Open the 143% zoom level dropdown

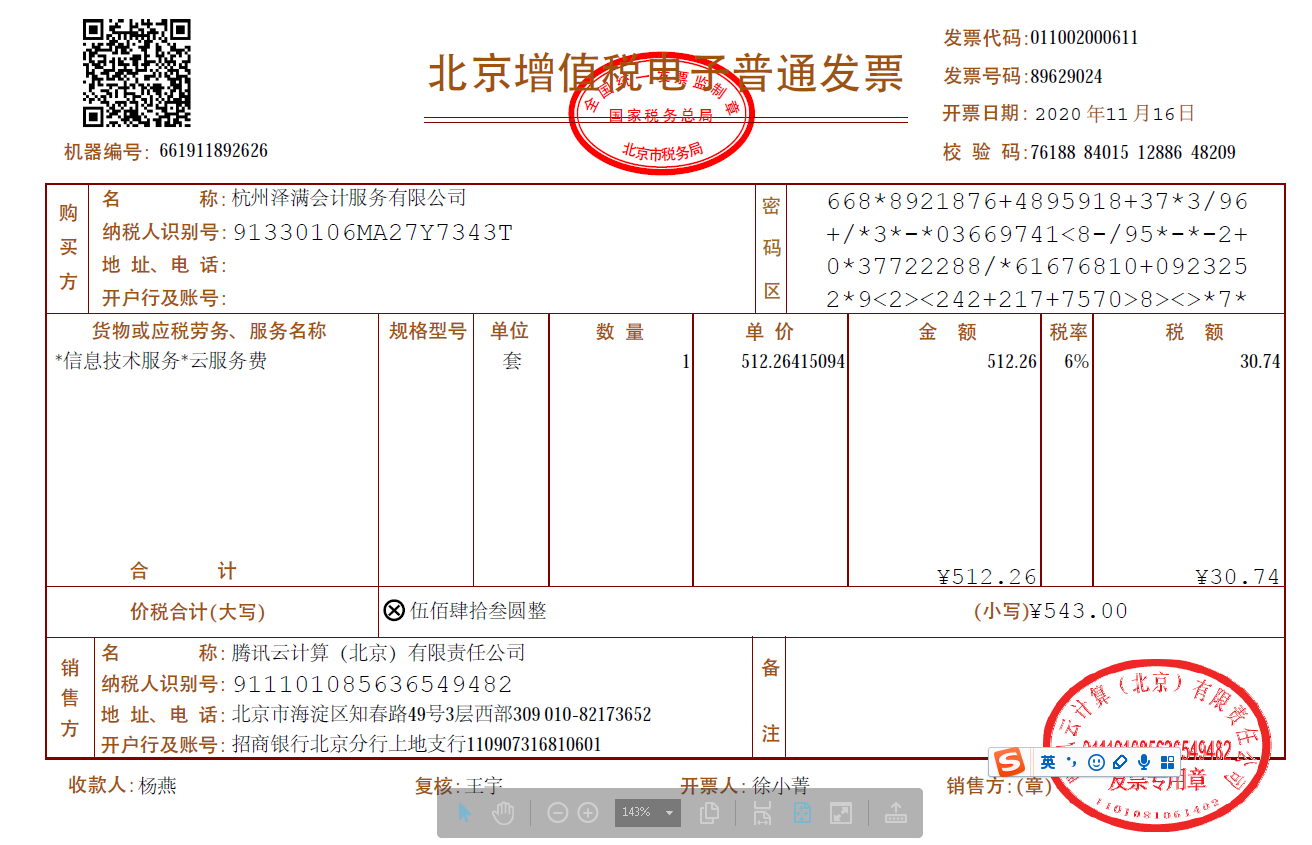tap(669, 813)
